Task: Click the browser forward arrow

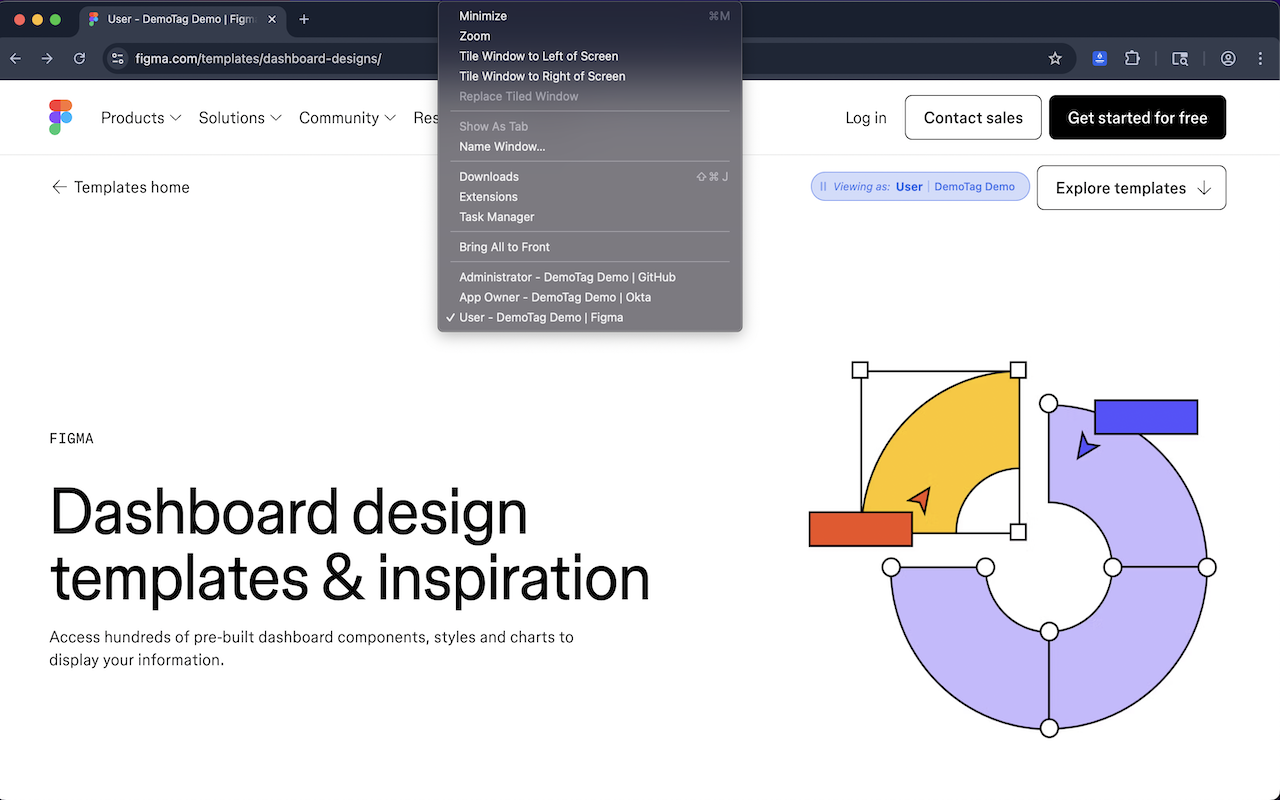Action: point(47,59)
